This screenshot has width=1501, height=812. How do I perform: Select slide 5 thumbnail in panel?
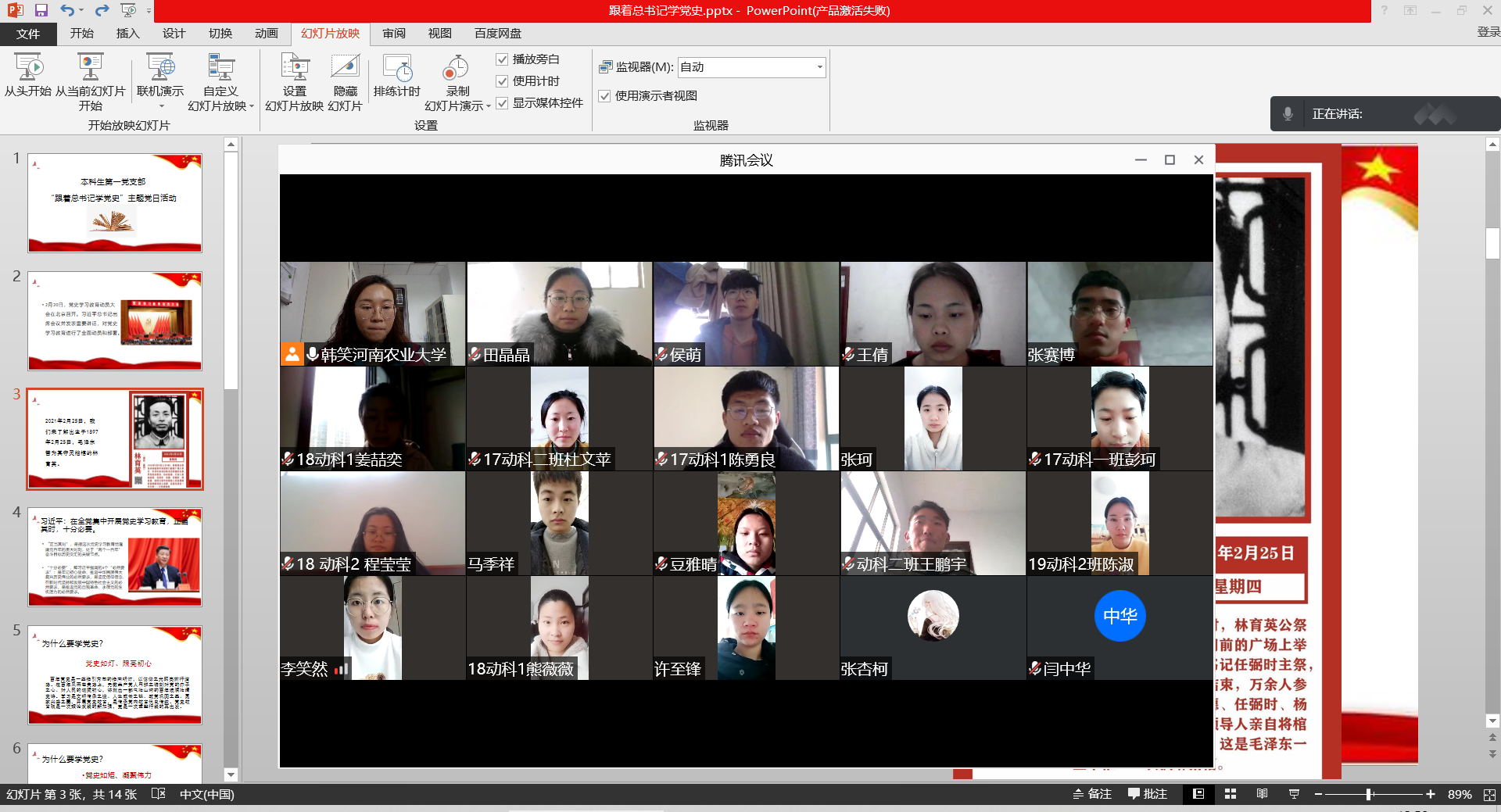(x=115, y=674)
